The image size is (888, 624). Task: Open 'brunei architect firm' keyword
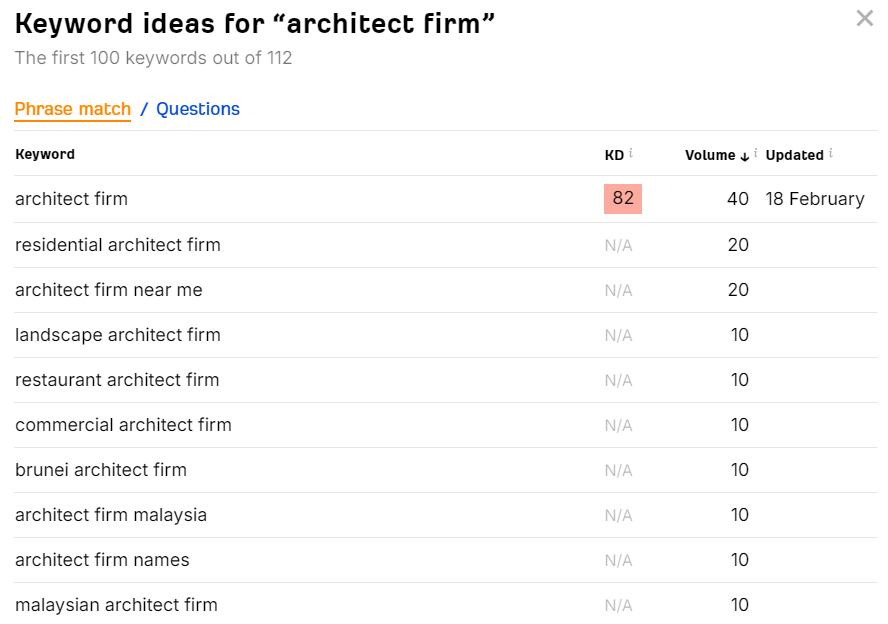101,469
